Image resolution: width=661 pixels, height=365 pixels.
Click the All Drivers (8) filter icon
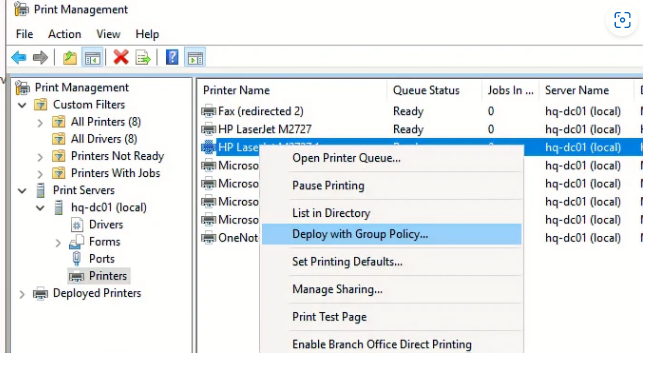click(x=59, y=139)
